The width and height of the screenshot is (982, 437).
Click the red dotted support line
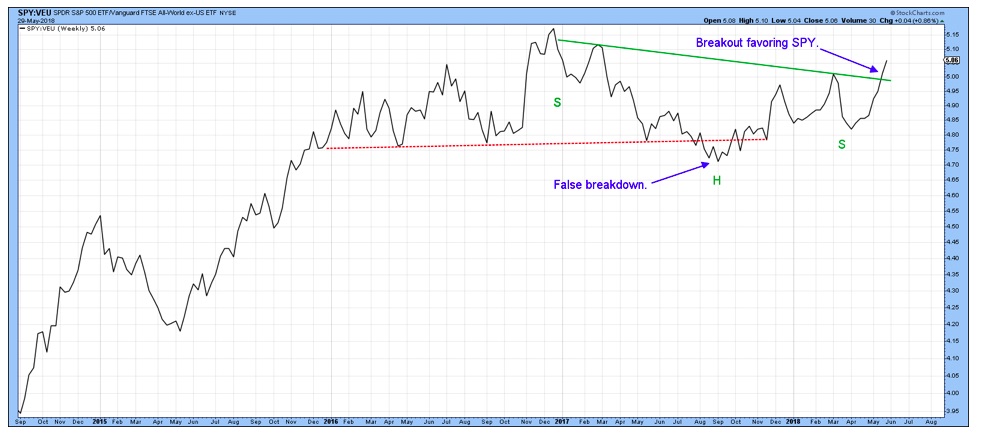(548, 144)
